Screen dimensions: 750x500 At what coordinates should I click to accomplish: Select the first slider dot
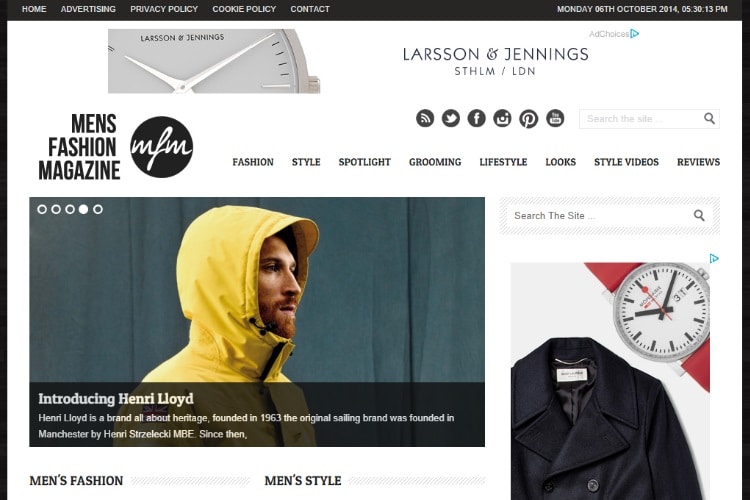click(x=42, y=209)
